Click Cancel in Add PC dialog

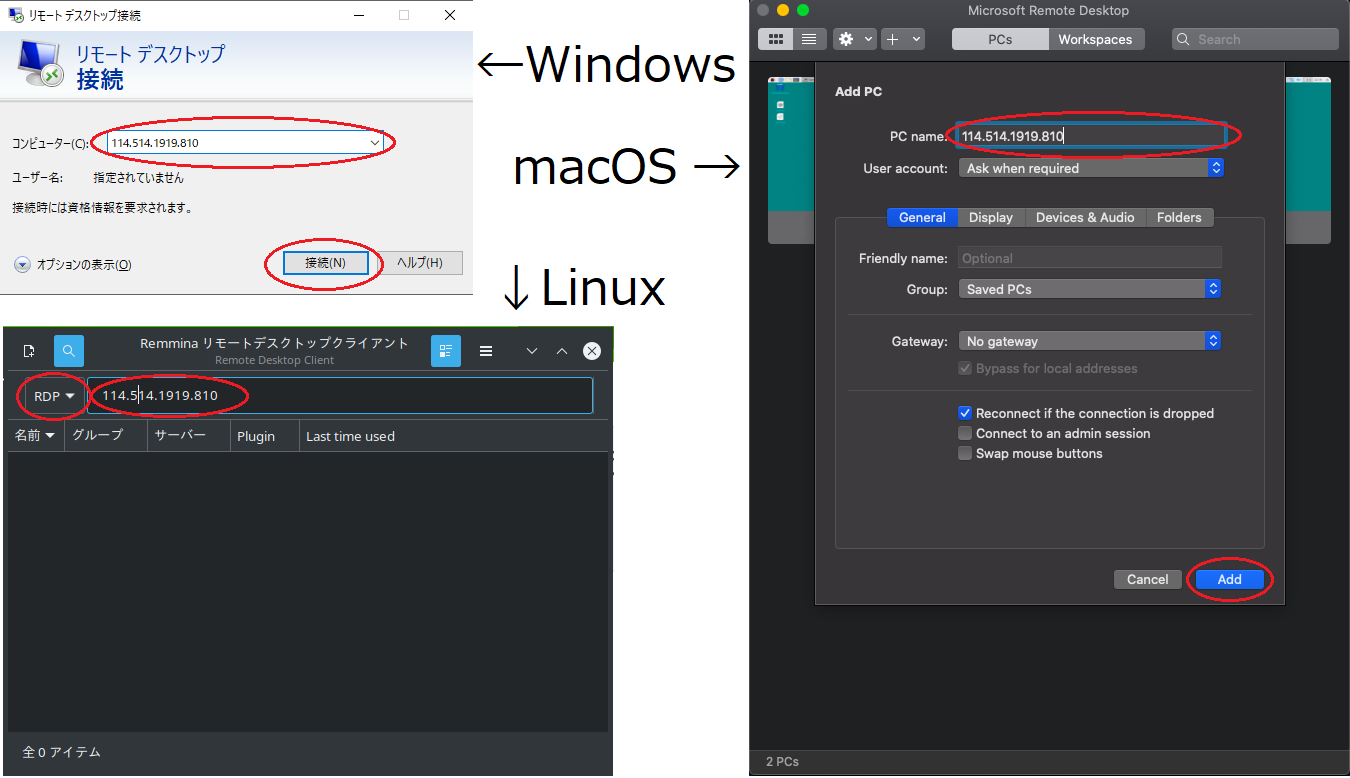click(1147, 579)
